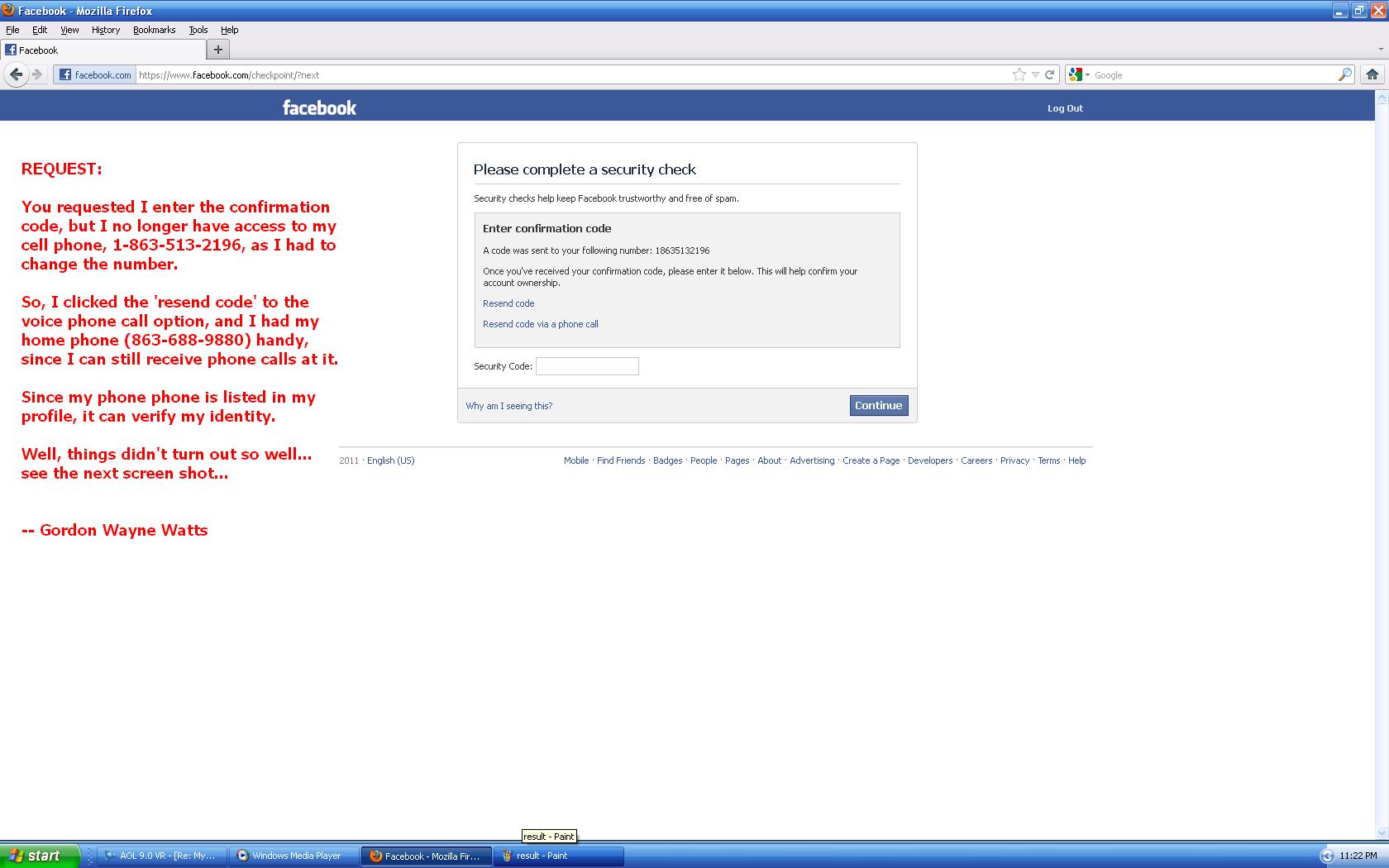Select Facebook - Mozilla Firefox taskbar item

pos(426,856)
